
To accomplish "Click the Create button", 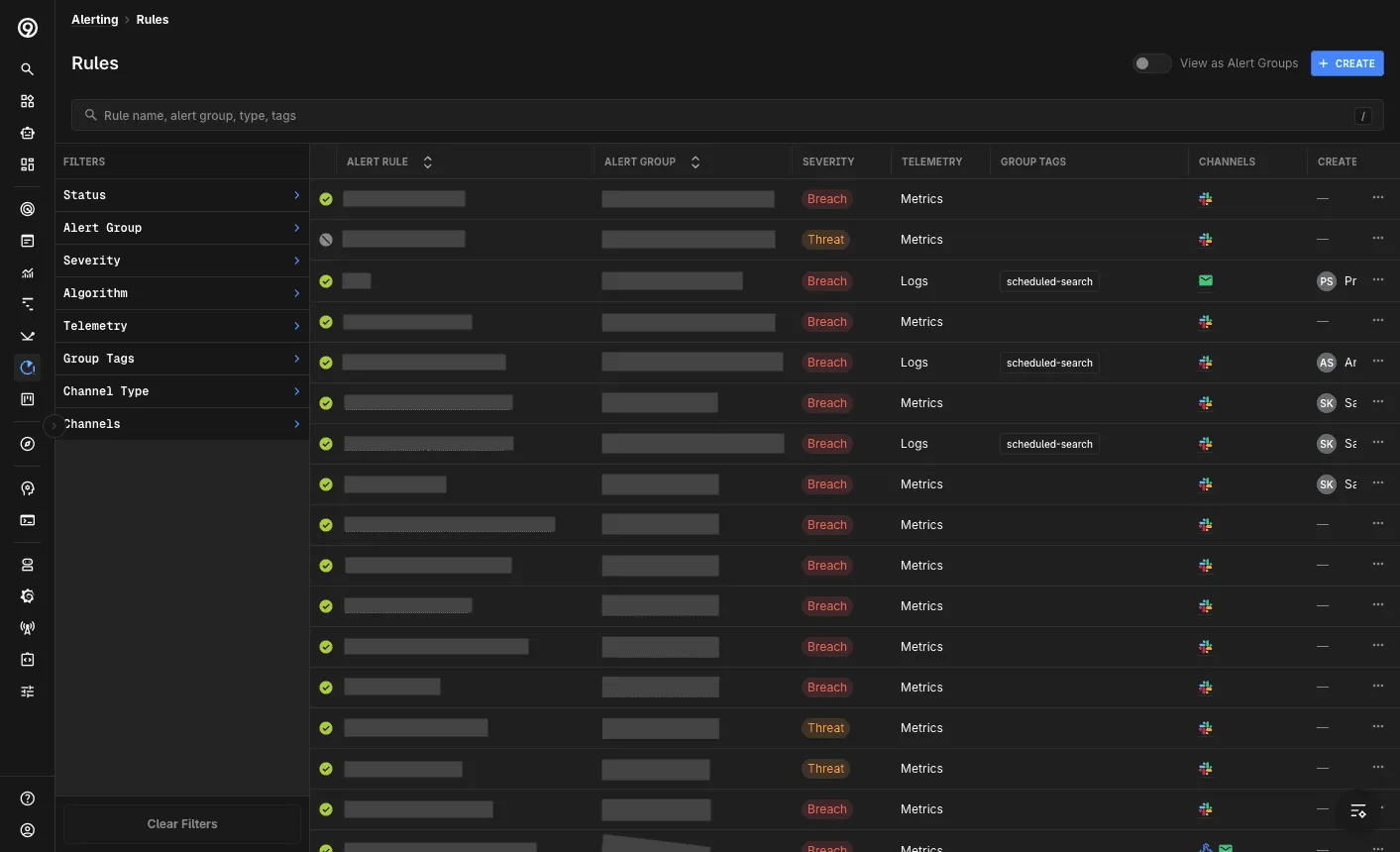I will 1346,63.
